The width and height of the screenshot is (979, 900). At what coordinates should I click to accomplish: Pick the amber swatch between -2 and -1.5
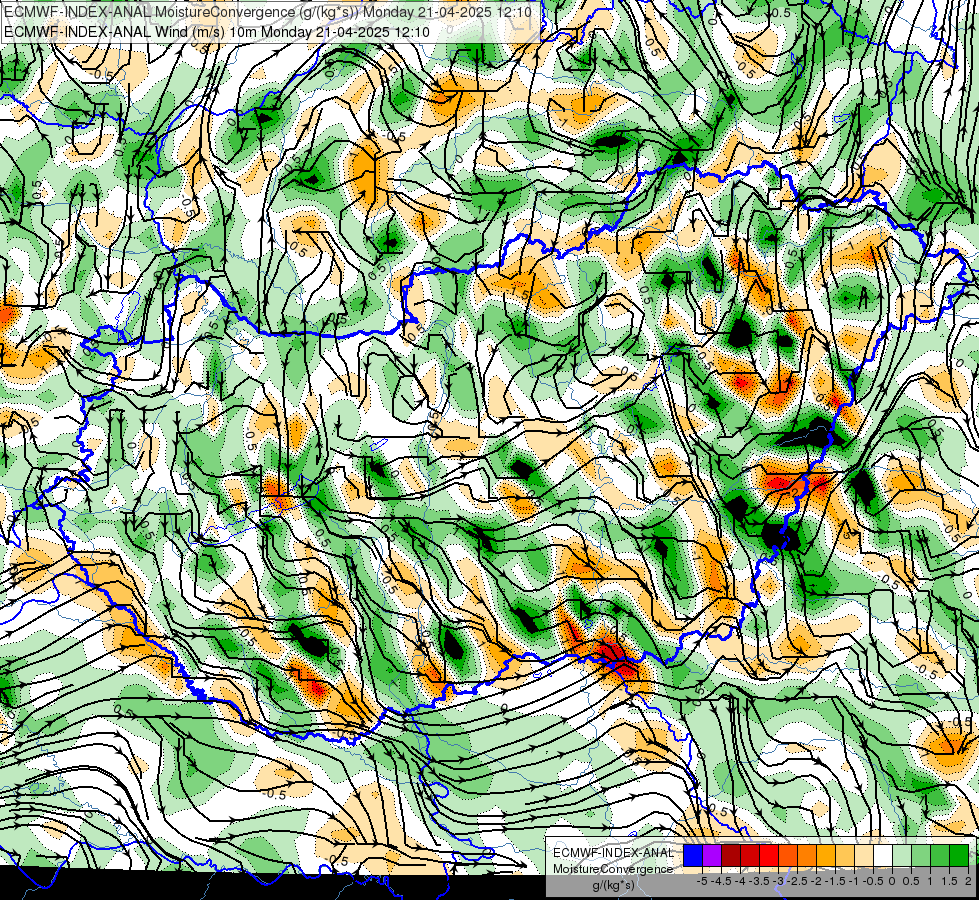pos(826,856)
